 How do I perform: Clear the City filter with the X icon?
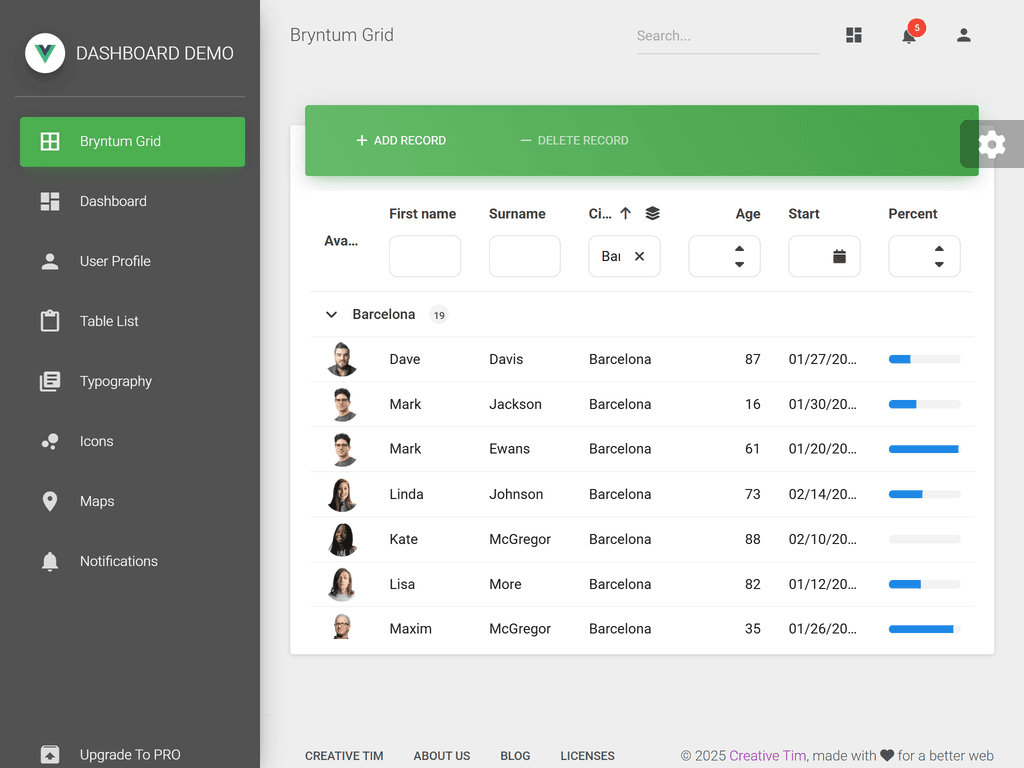point(640,256)
